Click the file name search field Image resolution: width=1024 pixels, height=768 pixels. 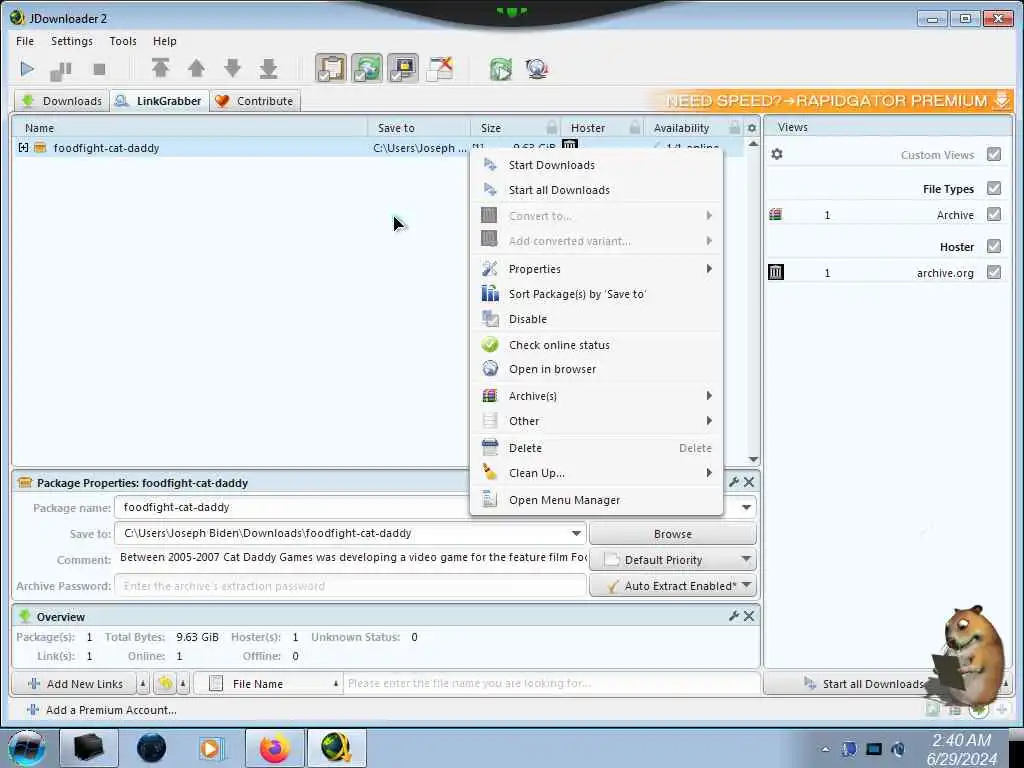coord(552,683)
